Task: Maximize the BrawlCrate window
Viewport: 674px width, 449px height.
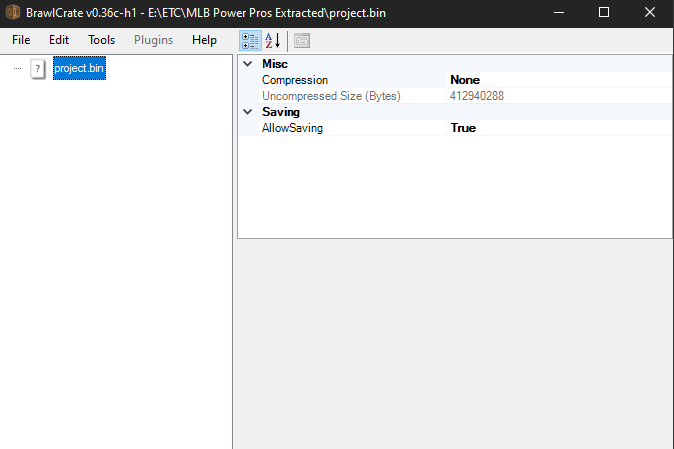Action: 604,12
